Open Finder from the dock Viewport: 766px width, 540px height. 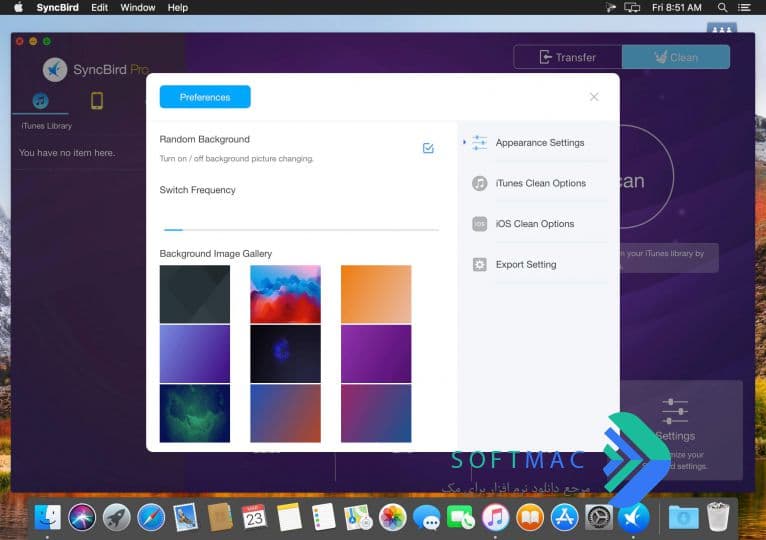pos(47,517)
